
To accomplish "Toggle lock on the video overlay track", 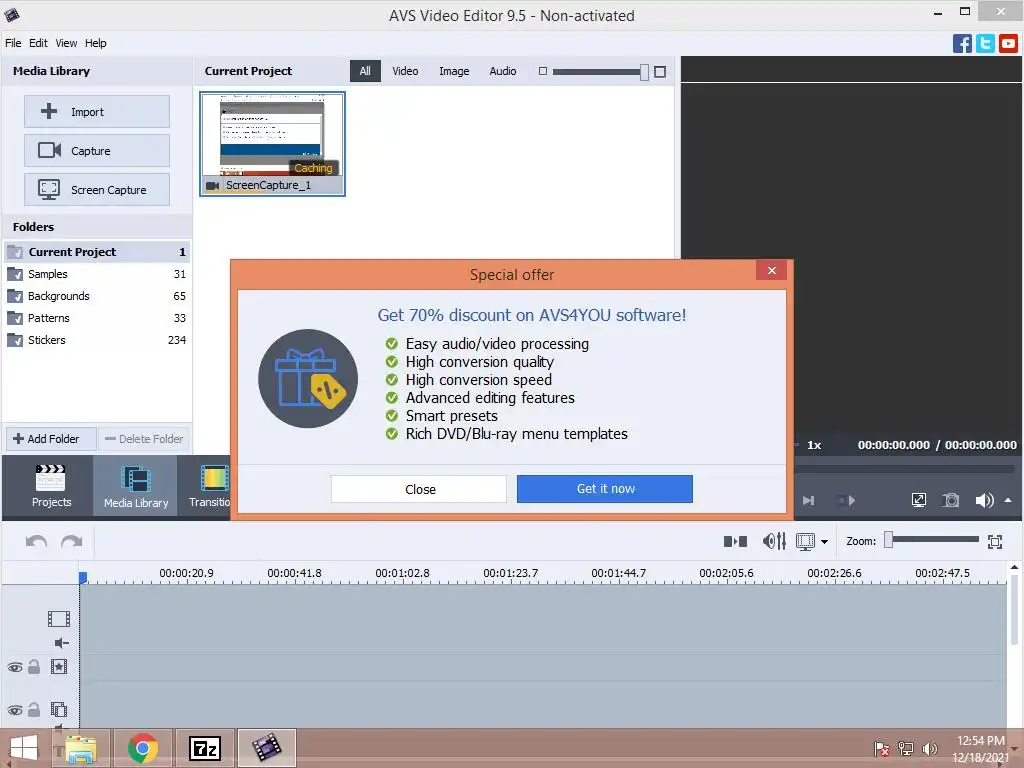I will 34,710.
